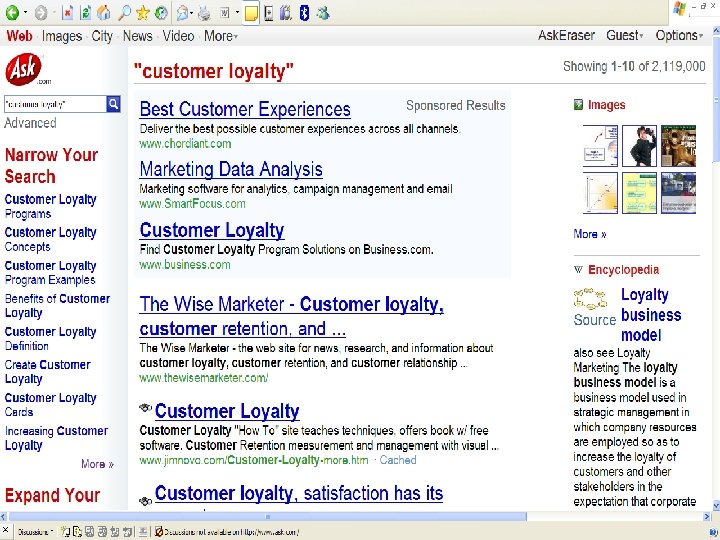
Task: Switch to the Images search tab
Action: click(x=62, y=36)
